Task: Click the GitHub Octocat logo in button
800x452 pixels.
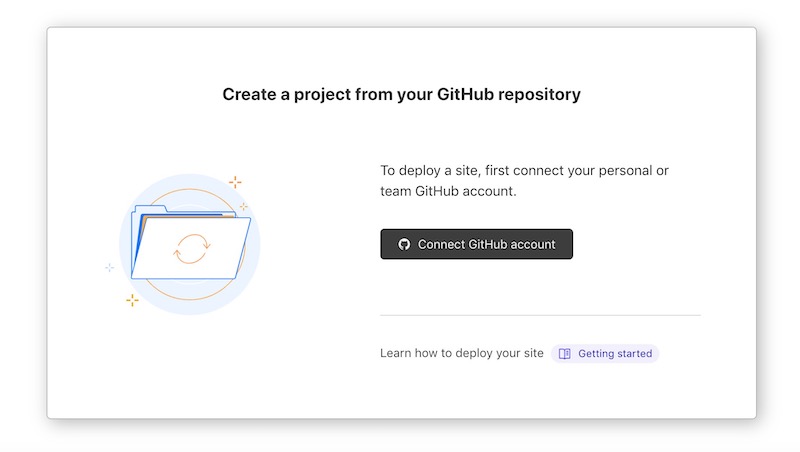Action: point(404,244)
